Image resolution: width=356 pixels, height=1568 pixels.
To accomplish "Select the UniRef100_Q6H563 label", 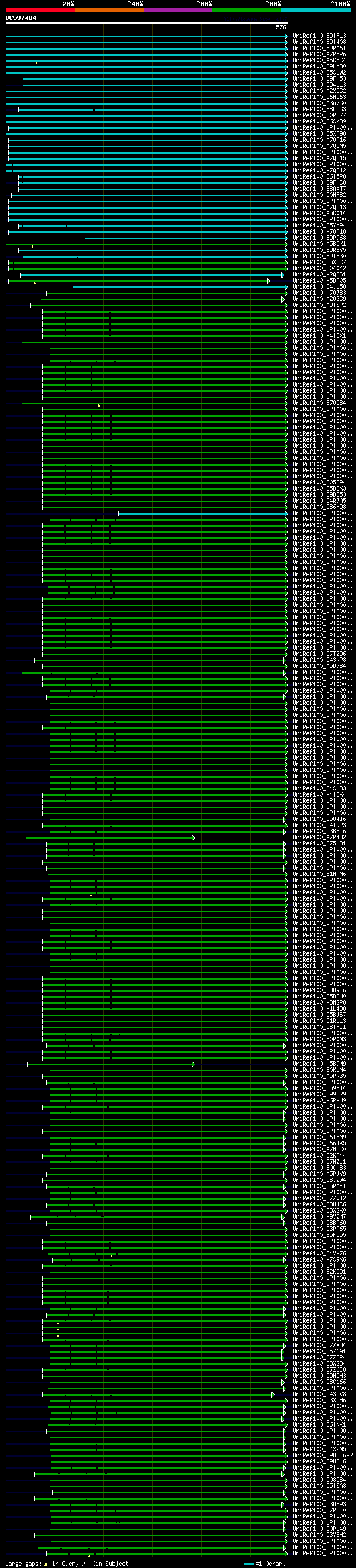I will point(319,97).
